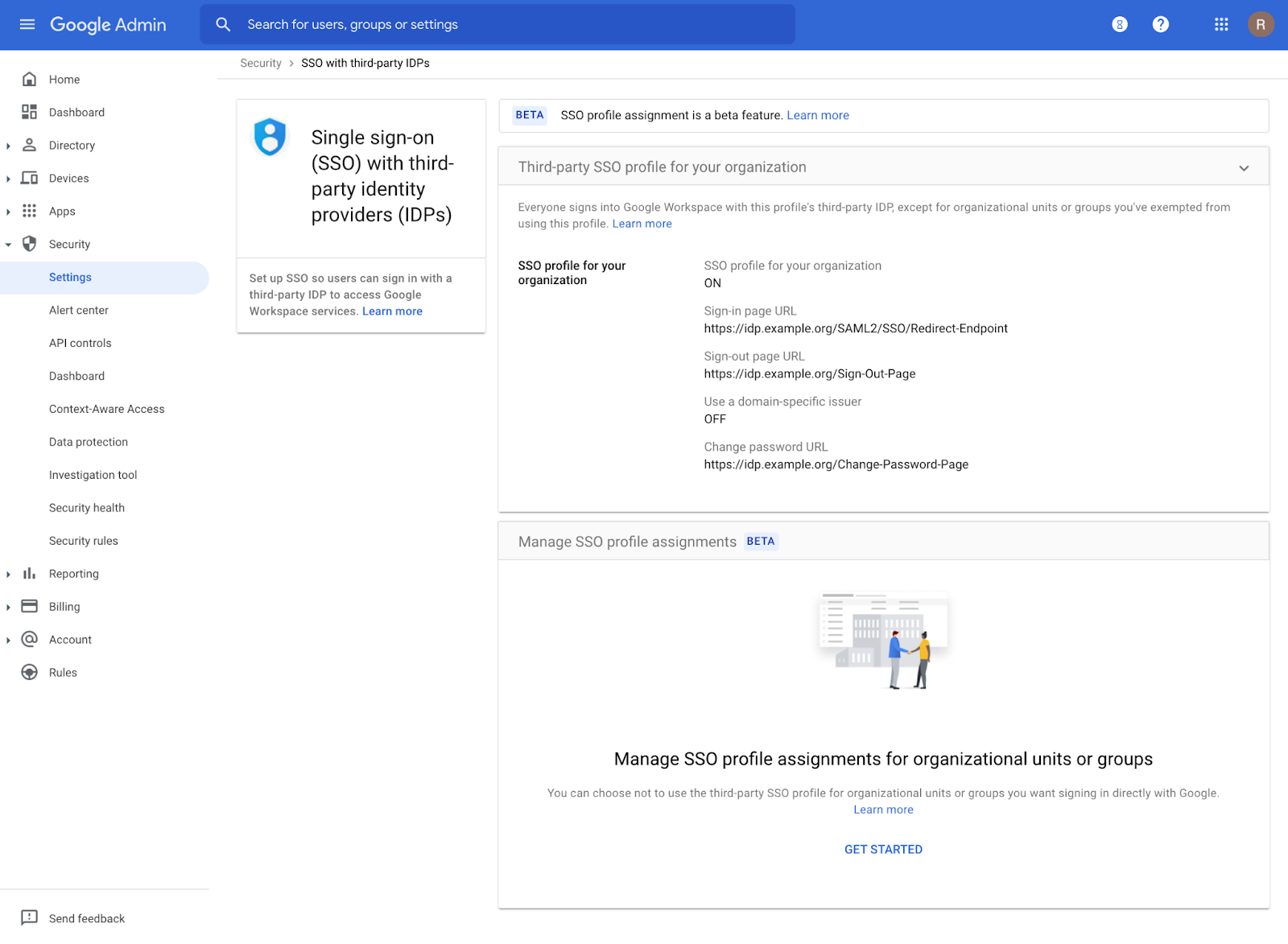Collapse the Security section arrow
1288x944 pixels.
(8, 245)
